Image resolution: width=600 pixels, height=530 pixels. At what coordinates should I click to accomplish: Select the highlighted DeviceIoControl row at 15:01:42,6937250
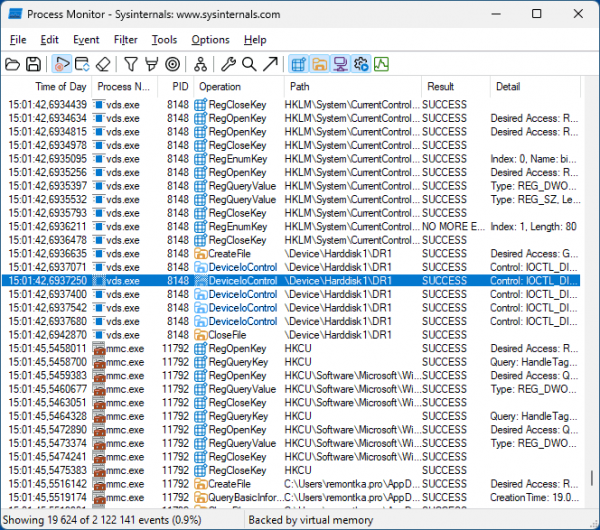[291, 280]
